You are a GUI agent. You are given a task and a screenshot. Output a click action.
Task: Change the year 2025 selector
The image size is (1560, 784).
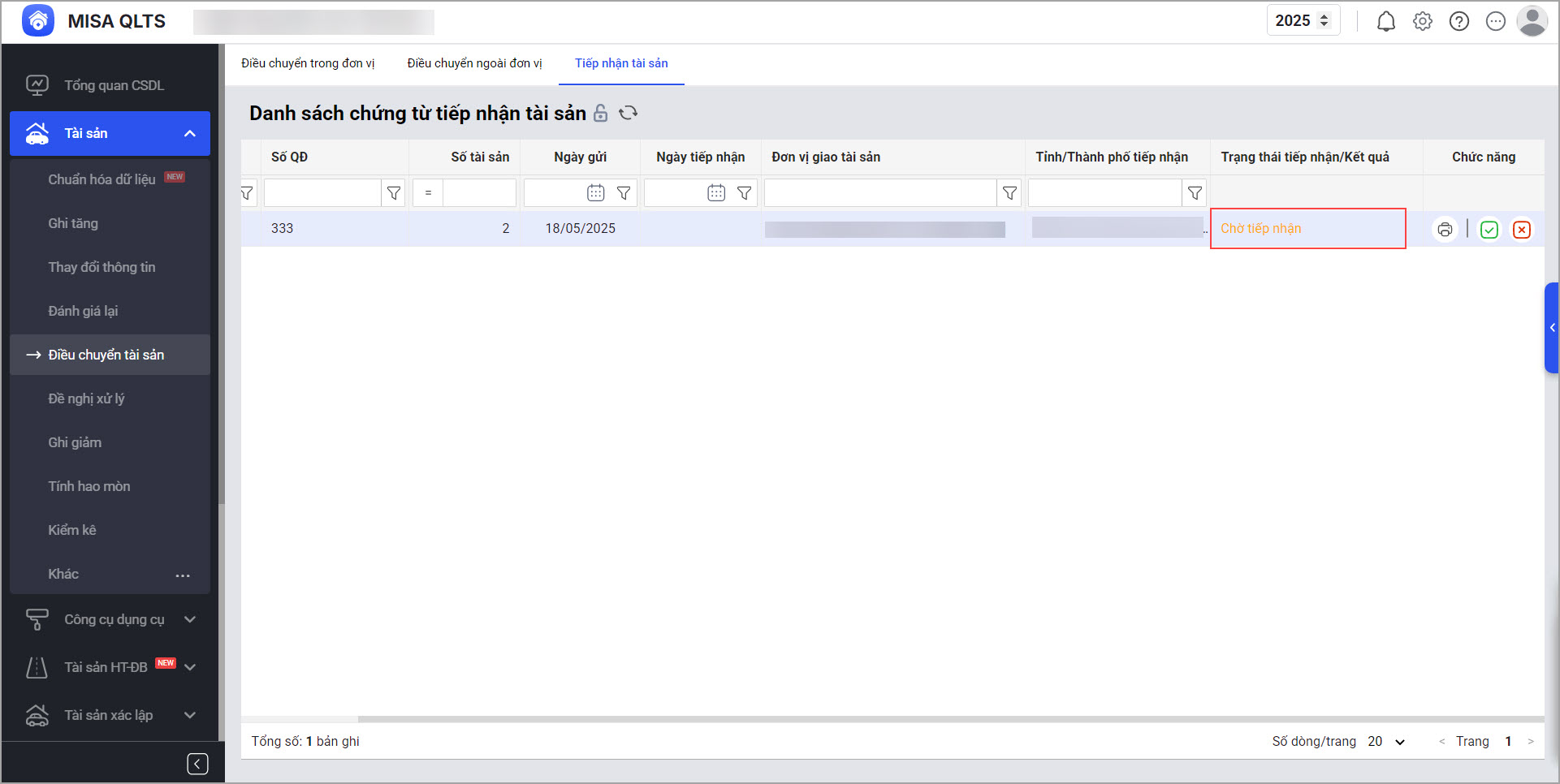point(1303,21)
